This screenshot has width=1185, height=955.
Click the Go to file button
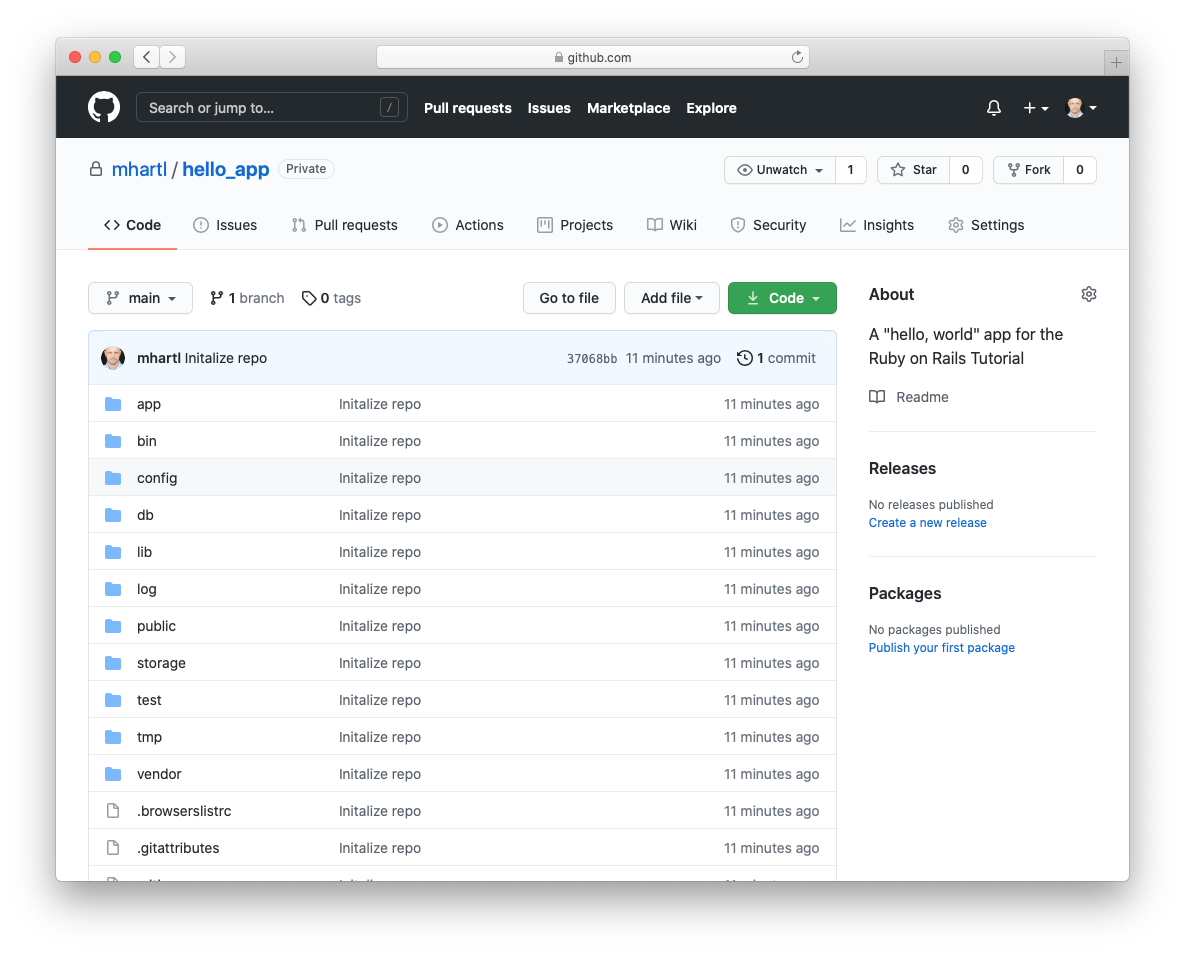[x=569, y=298]
